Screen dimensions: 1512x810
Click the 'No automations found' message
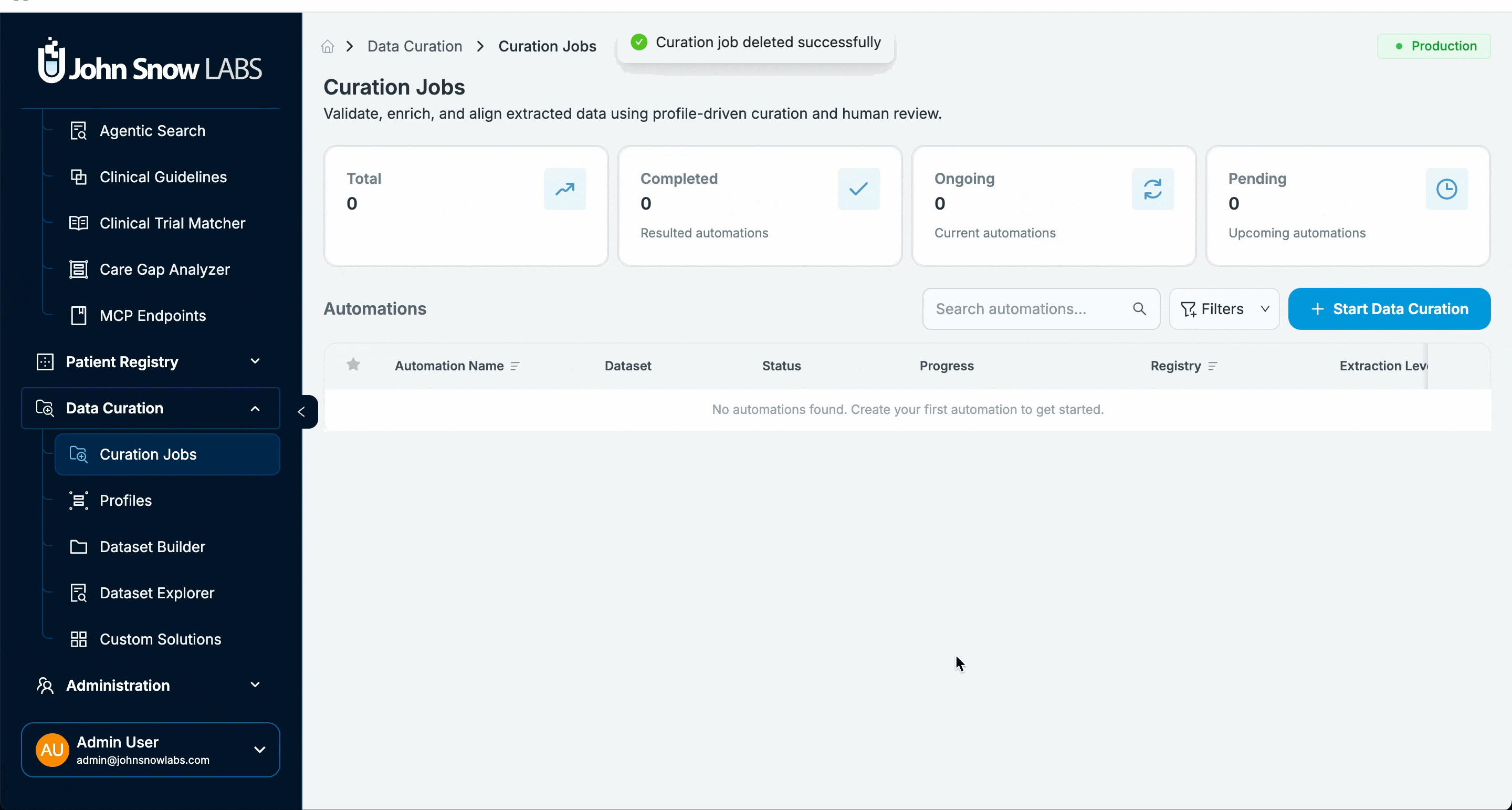click(x=907, y=409)
